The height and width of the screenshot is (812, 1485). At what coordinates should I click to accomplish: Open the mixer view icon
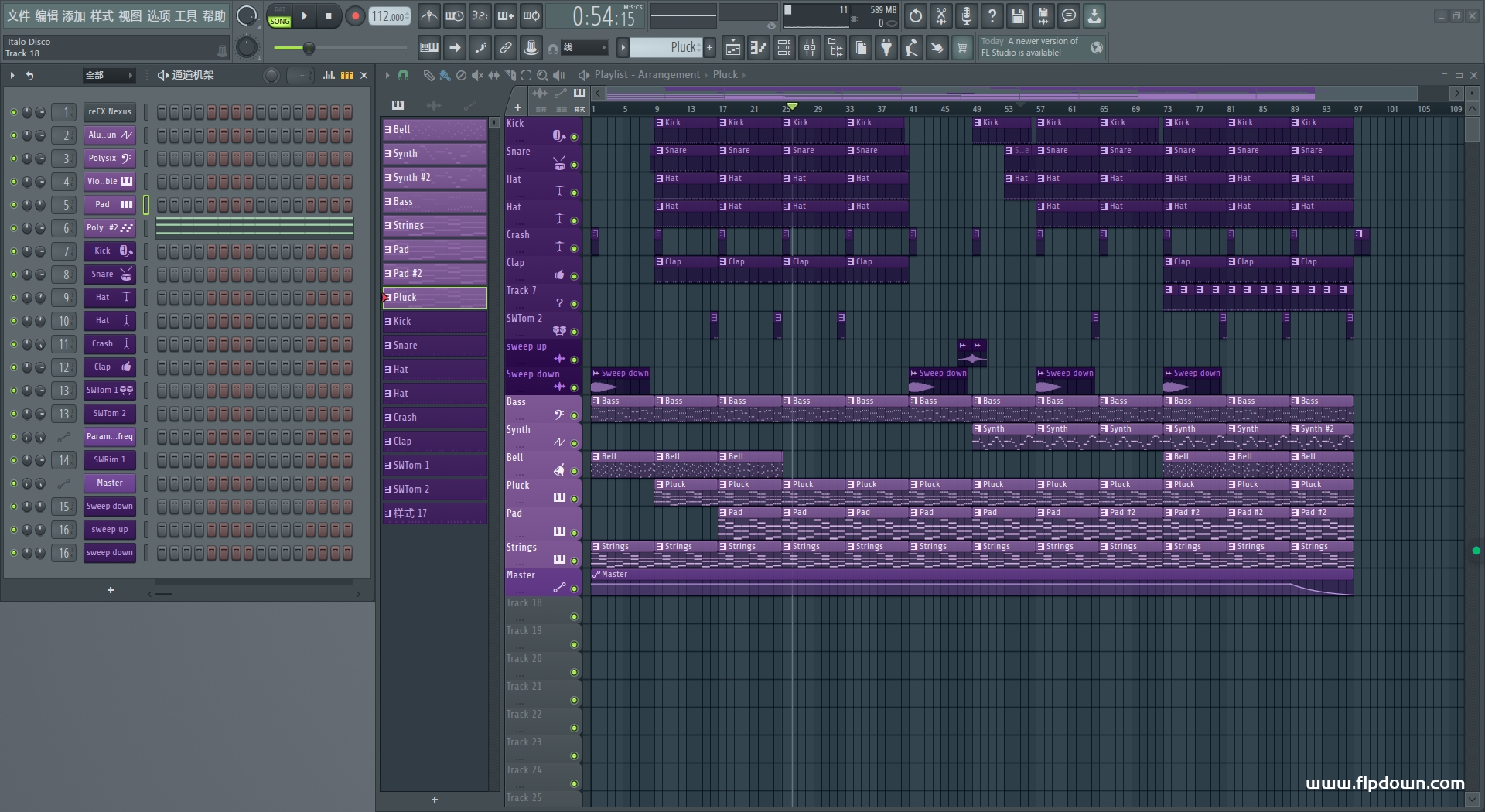tap(810, 48)
